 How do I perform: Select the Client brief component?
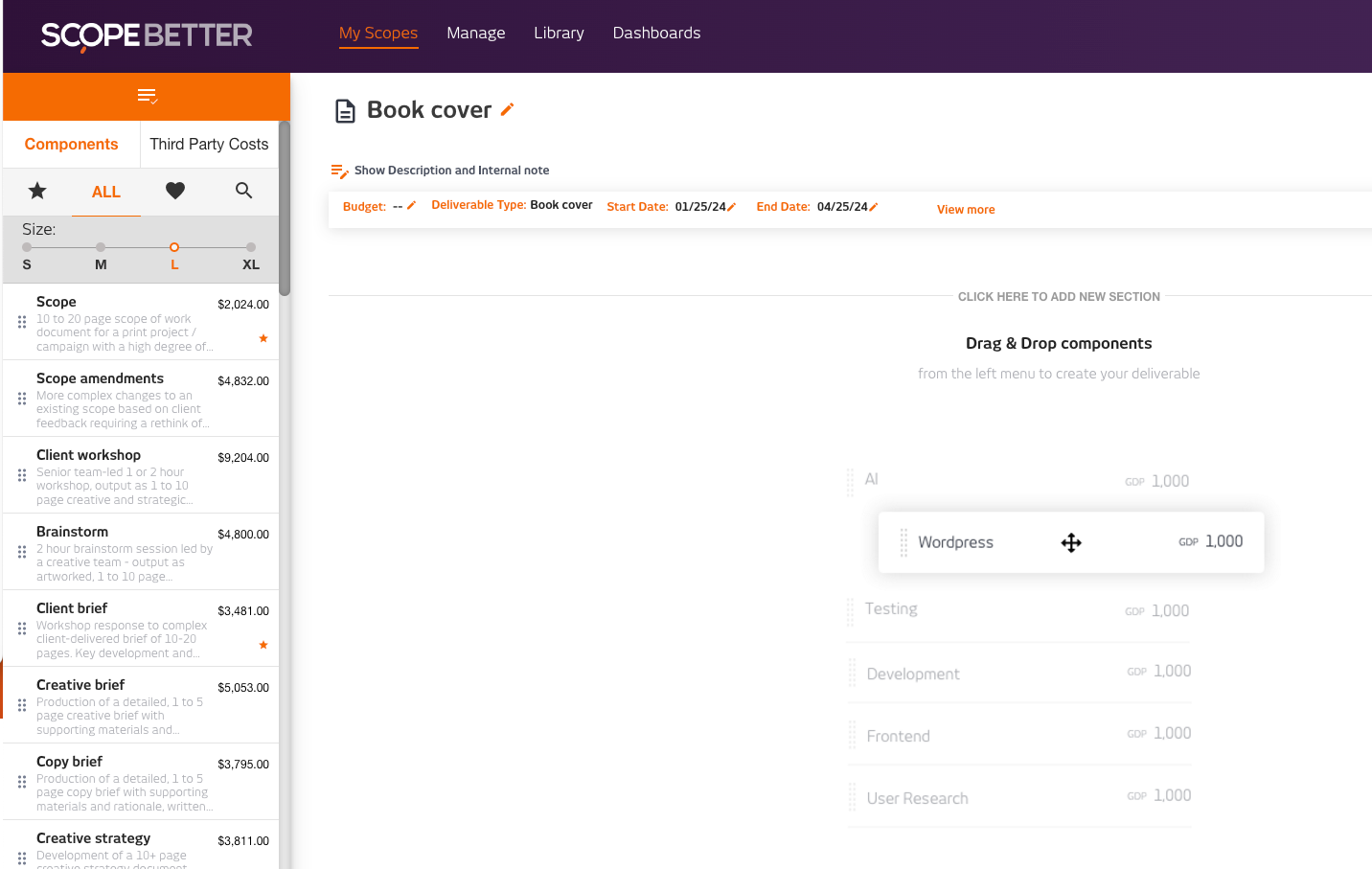tap(141, 629)
